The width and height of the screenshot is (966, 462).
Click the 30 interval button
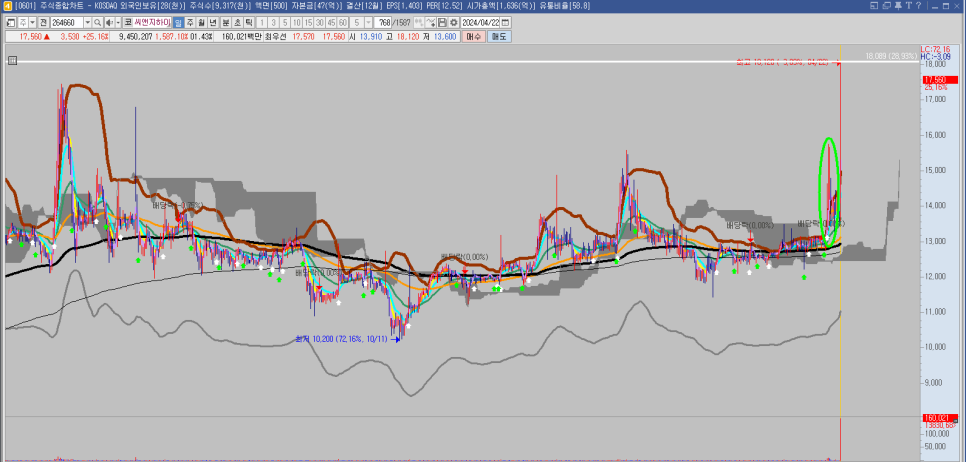point(319,23)
